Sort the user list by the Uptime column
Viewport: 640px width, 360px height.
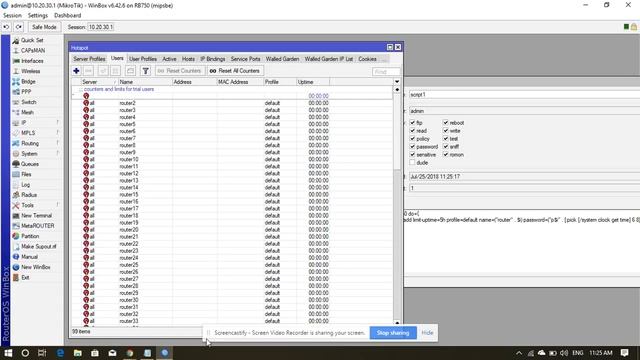pos(313,82)
